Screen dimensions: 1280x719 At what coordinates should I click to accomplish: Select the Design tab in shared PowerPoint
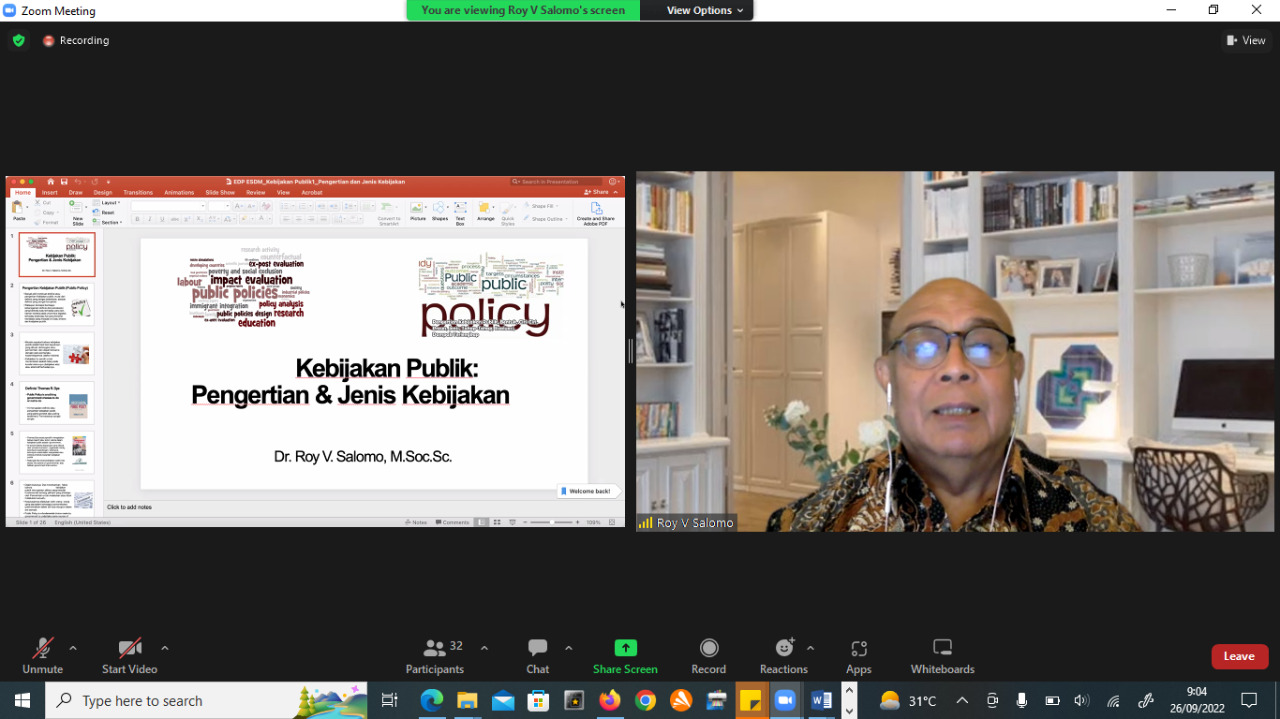pos(103,192)
